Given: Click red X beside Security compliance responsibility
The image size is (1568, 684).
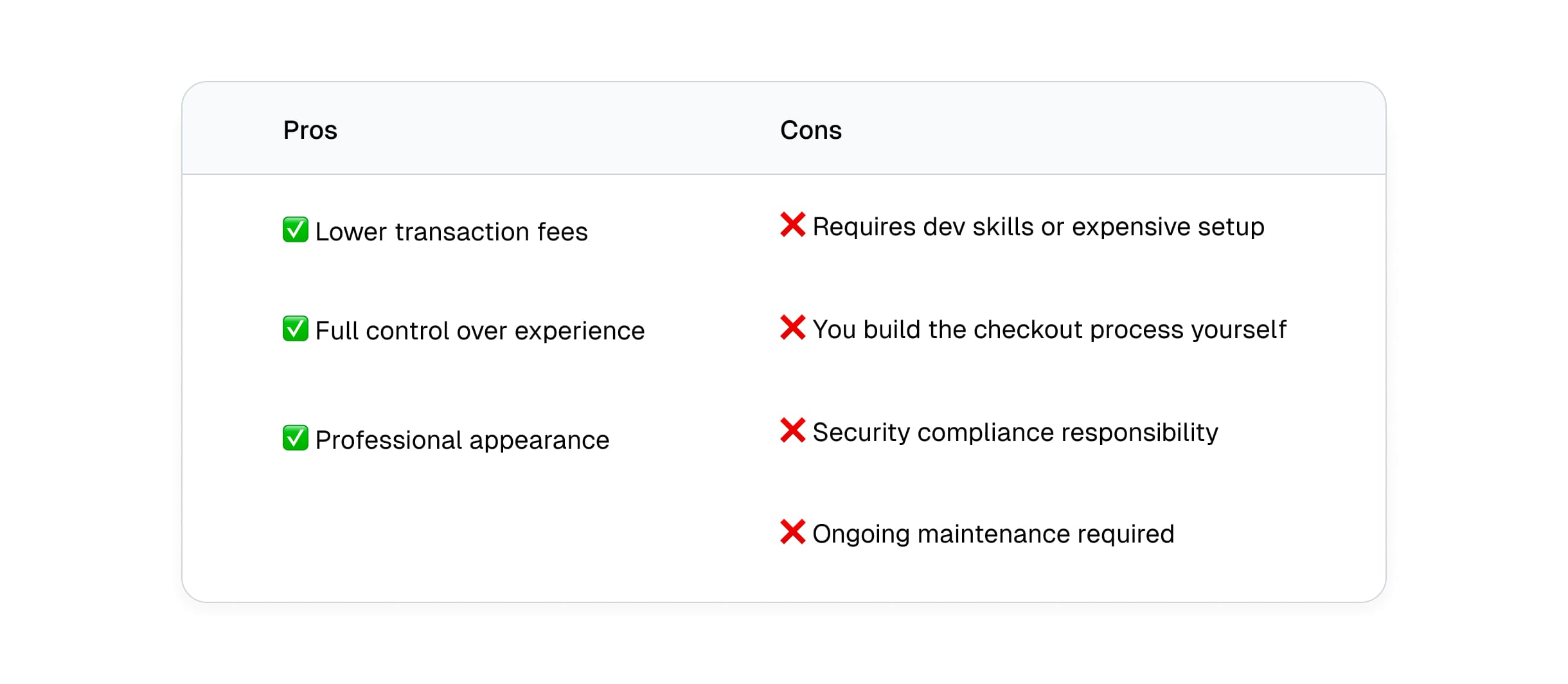Looking at the screenshot, I should click(x=793, y=430).
